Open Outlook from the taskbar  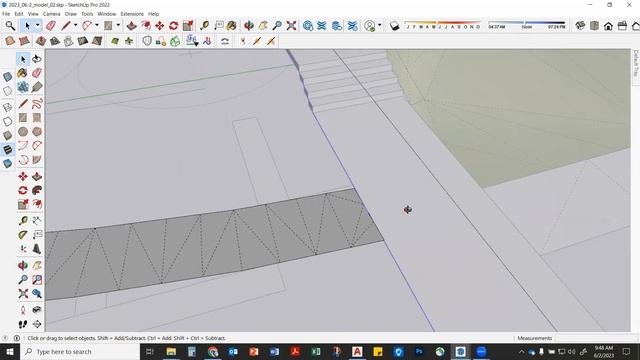tap(233, 351)
